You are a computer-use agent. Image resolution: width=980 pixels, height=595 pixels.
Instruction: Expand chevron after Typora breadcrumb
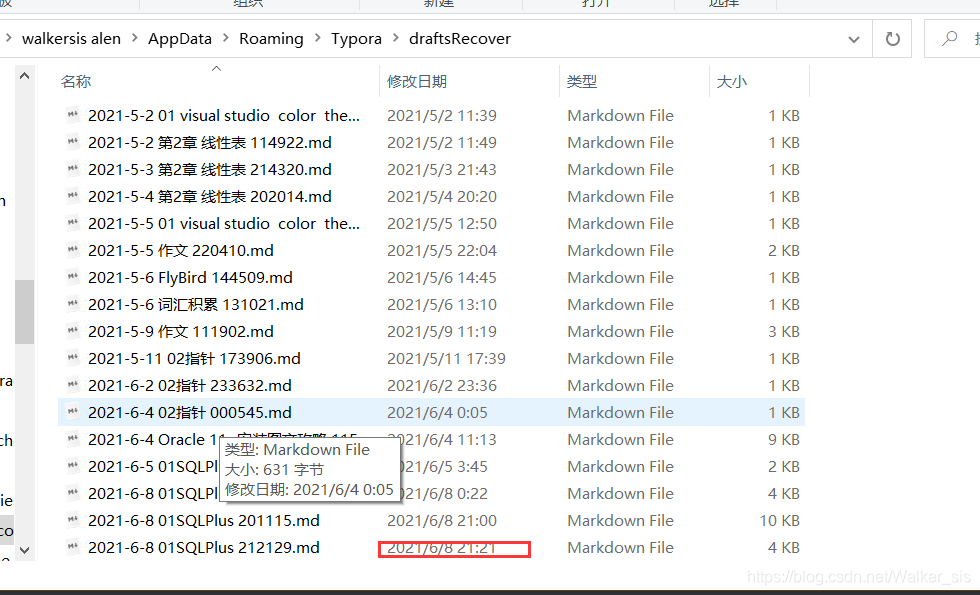point(396,39)
